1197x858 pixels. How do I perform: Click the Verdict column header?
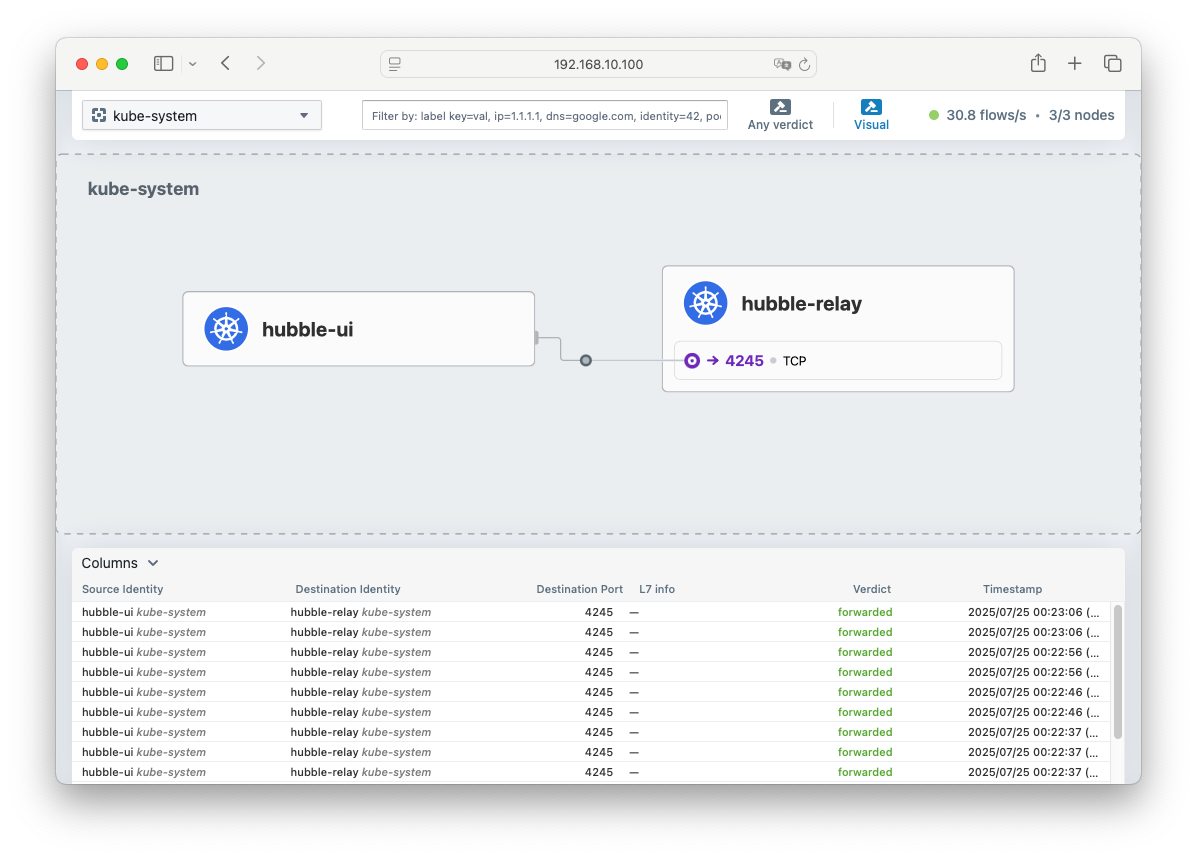click(x=872, y=589)
